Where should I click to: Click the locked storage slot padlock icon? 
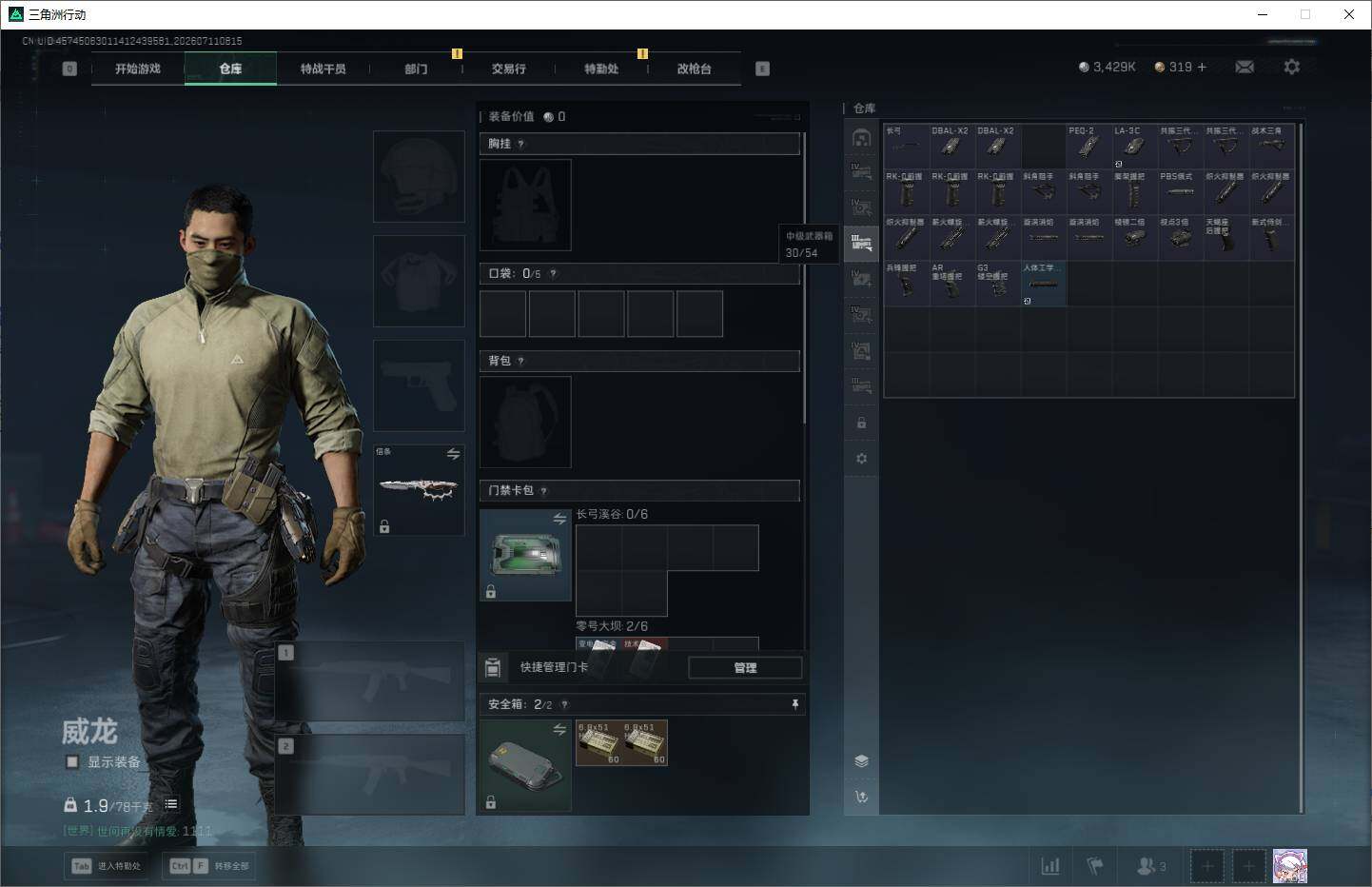tap(861, 423)
